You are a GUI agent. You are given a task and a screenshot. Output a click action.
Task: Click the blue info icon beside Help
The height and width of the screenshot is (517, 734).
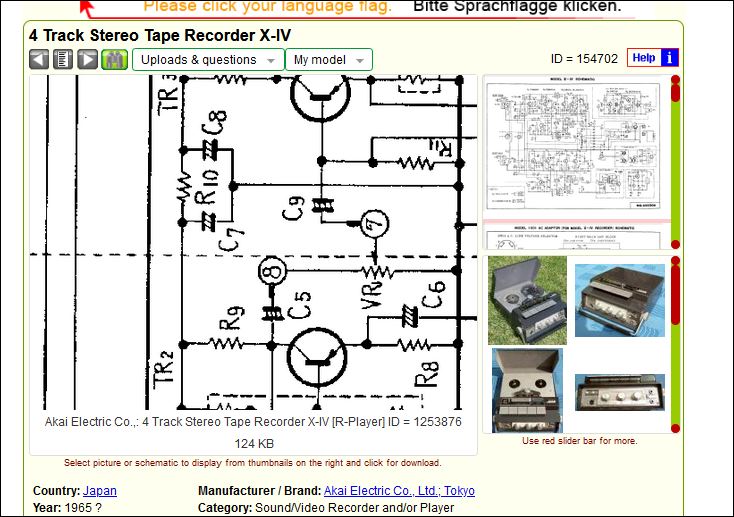pos(669,58)
